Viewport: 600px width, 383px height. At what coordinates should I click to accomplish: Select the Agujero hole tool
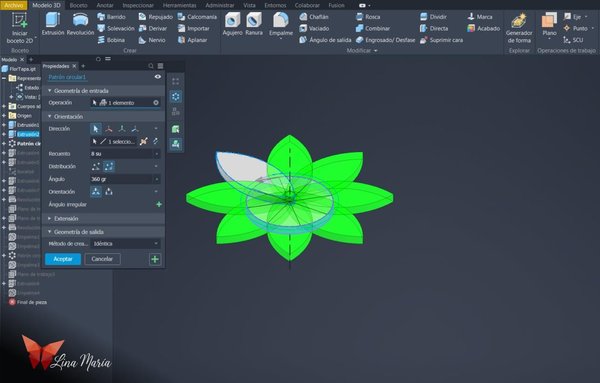pyautogui.click(x=232, y=24)
